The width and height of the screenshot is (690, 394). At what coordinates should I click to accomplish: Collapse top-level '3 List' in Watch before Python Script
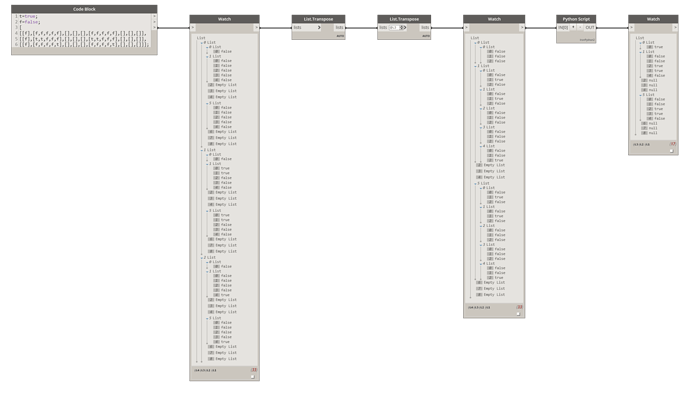click(x=476, y=184)
